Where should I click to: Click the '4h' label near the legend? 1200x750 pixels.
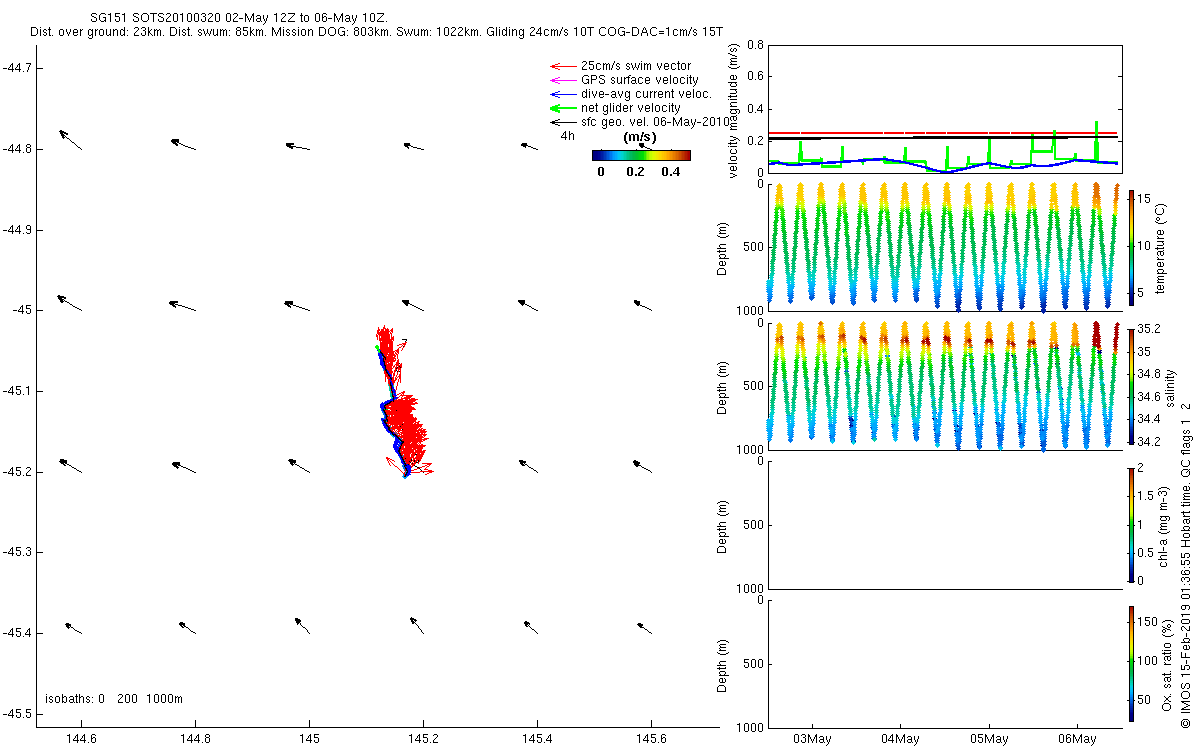[567, 135]
